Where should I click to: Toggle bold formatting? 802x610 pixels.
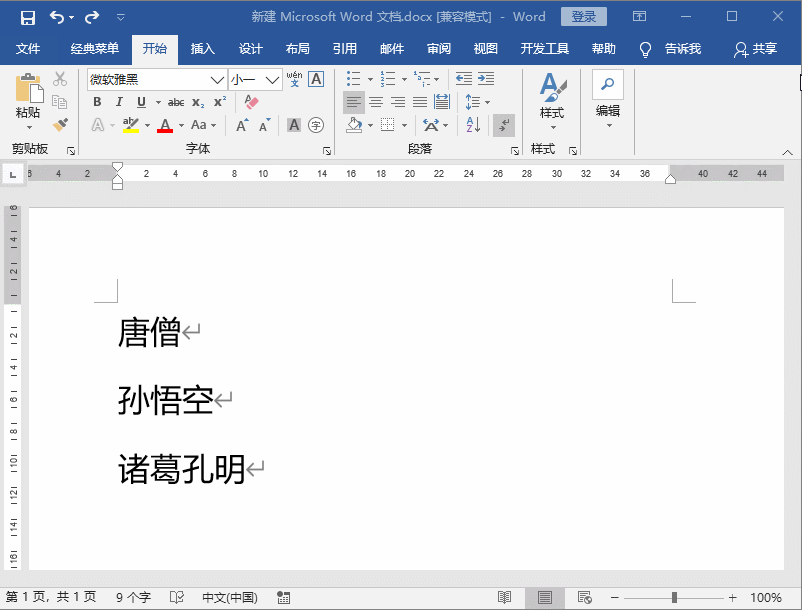(x=97, y=102)
